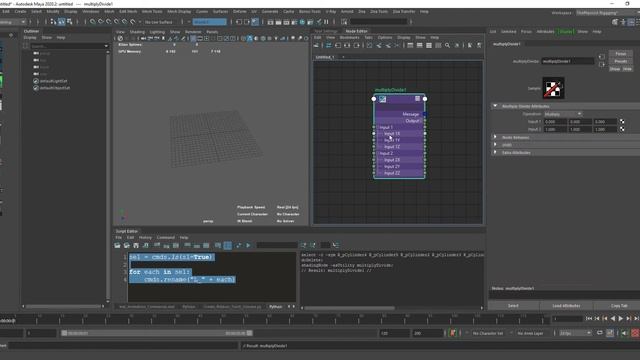Expand Node Behavior section
Viewport: 640px width, 360px height.
tap(495, 137)
